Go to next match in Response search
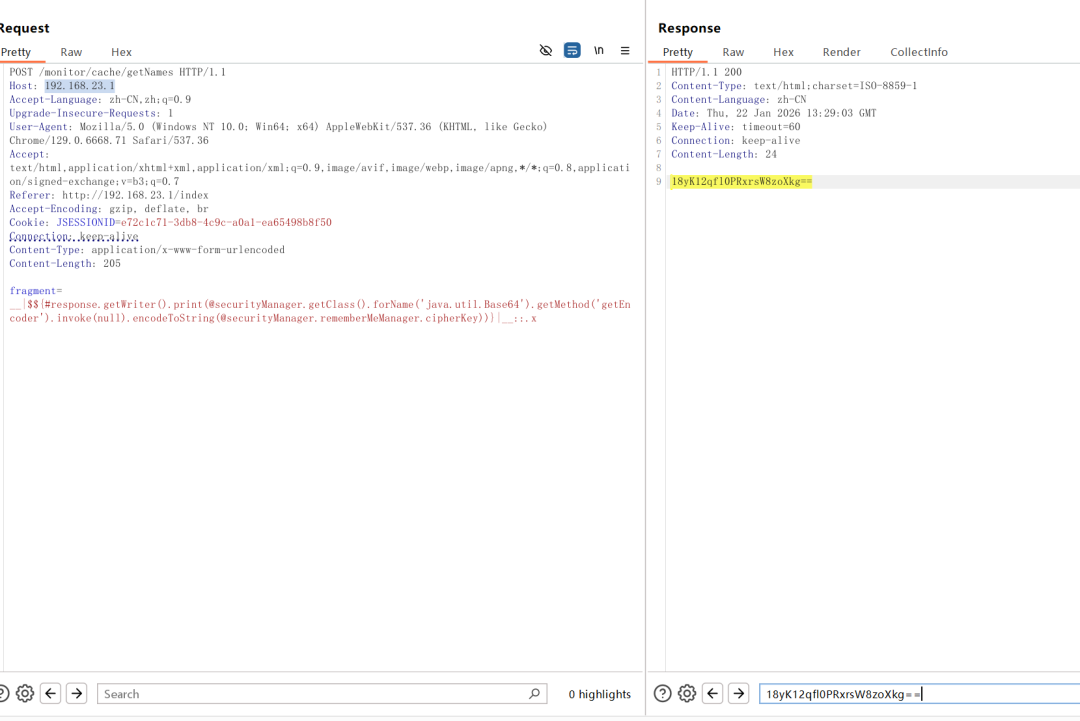Image resolution: width=1080 pixels, height=721 pixels. tap(739, 693)
